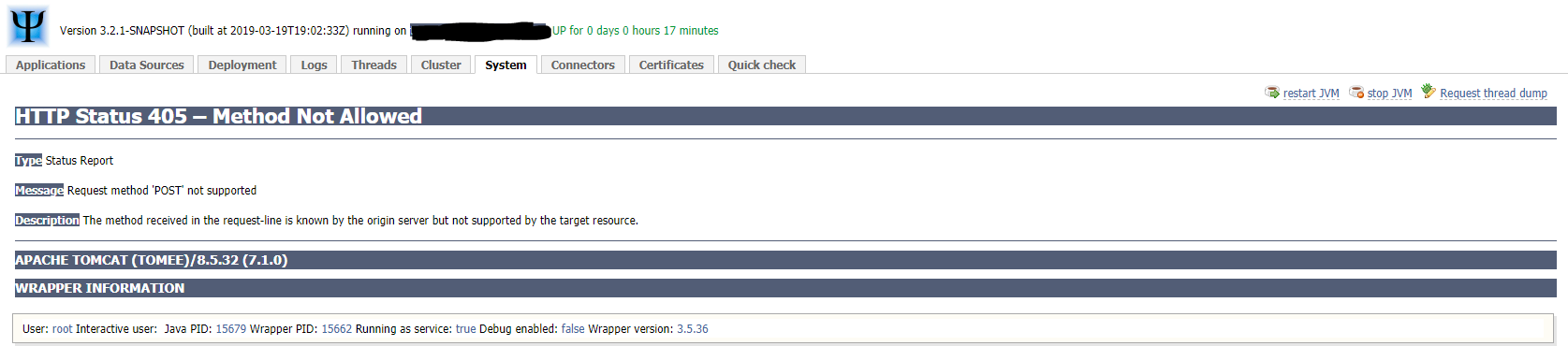Click the Wrapper PID value 15662
Screen dimensions: 1568x346
(337, 329)
